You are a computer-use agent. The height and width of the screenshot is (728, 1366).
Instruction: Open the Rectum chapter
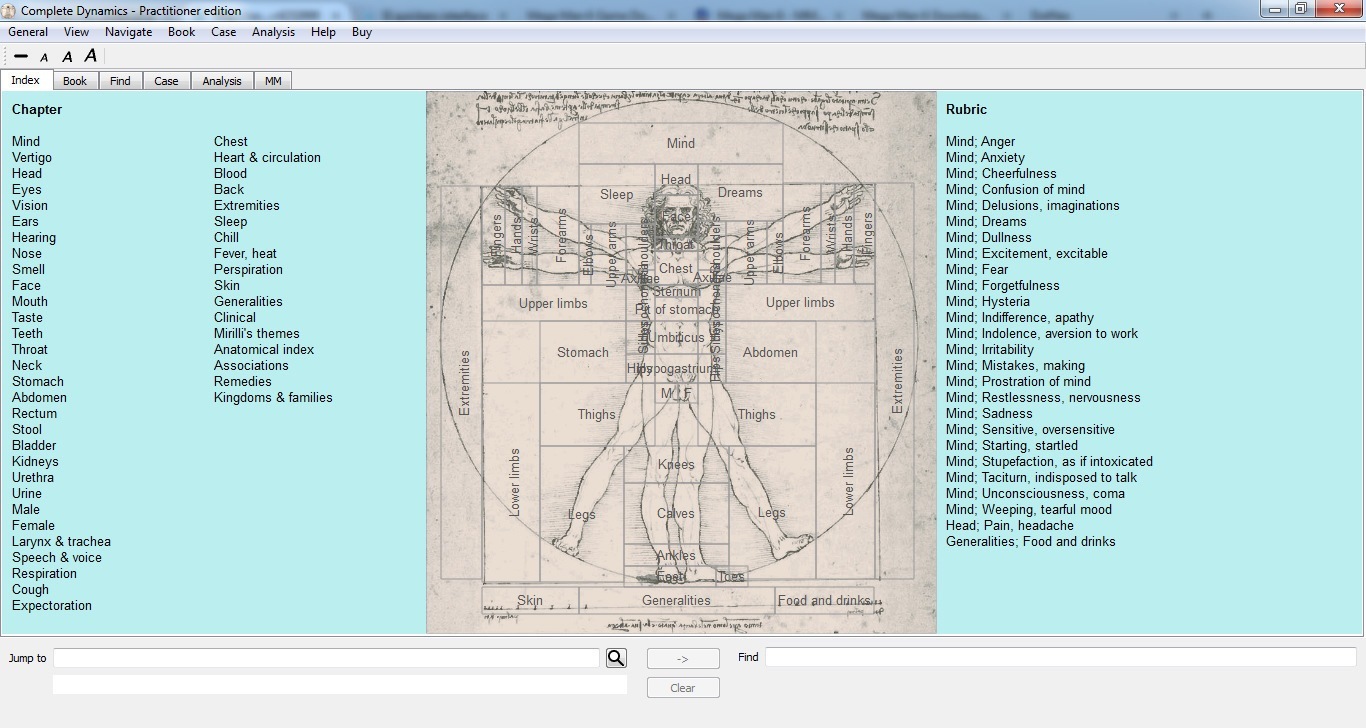(34, 413)
